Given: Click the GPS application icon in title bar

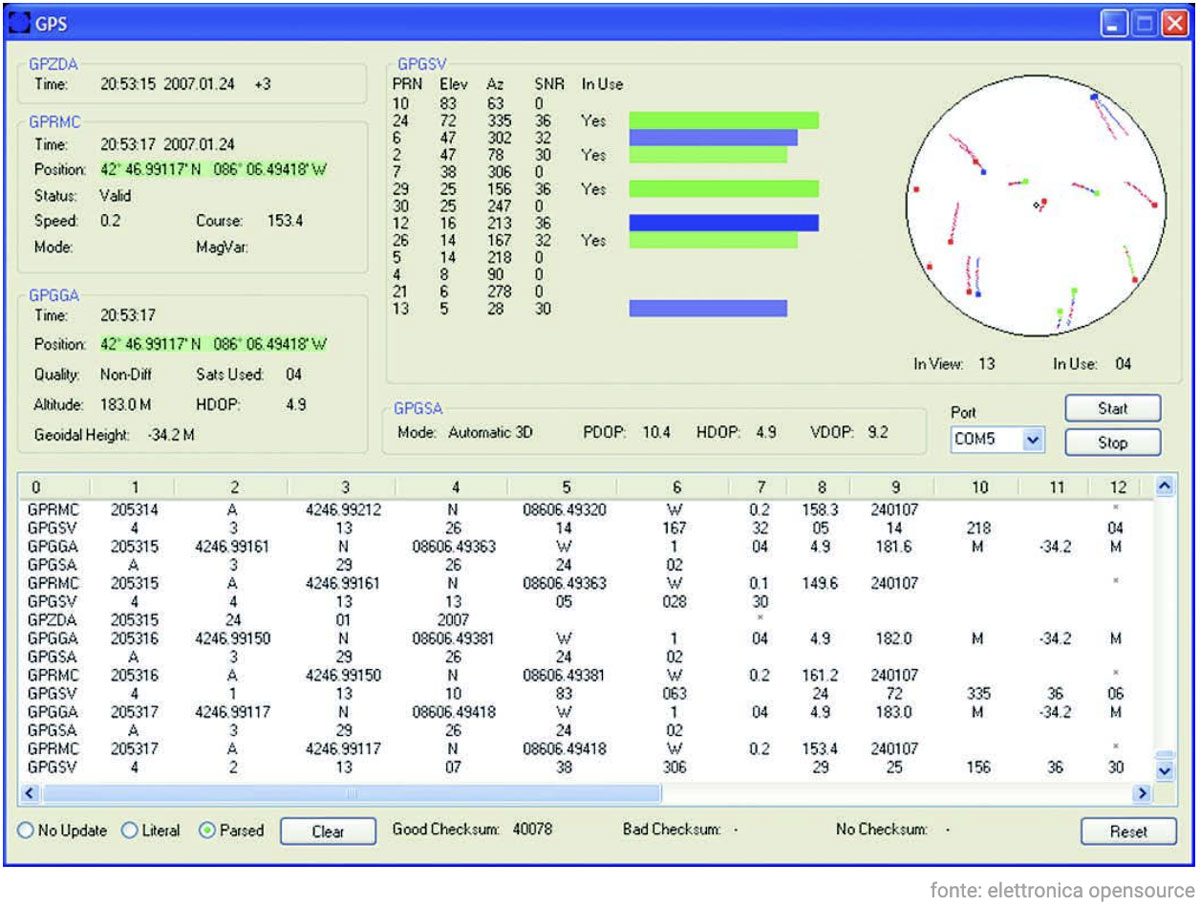Looking at the screenshot, I should (19, 23).
